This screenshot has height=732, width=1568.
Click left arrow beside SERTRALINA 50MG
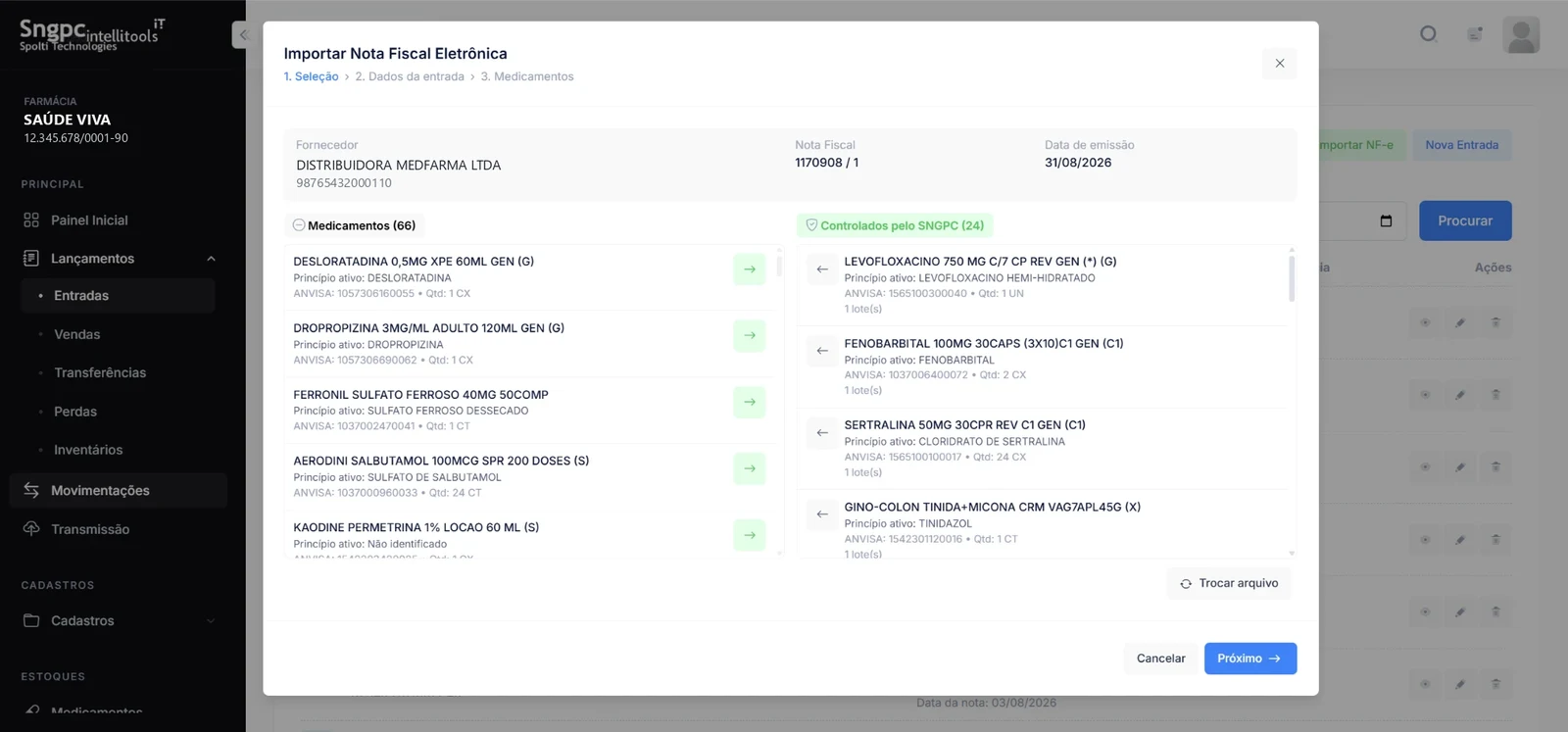click(822, 432)
